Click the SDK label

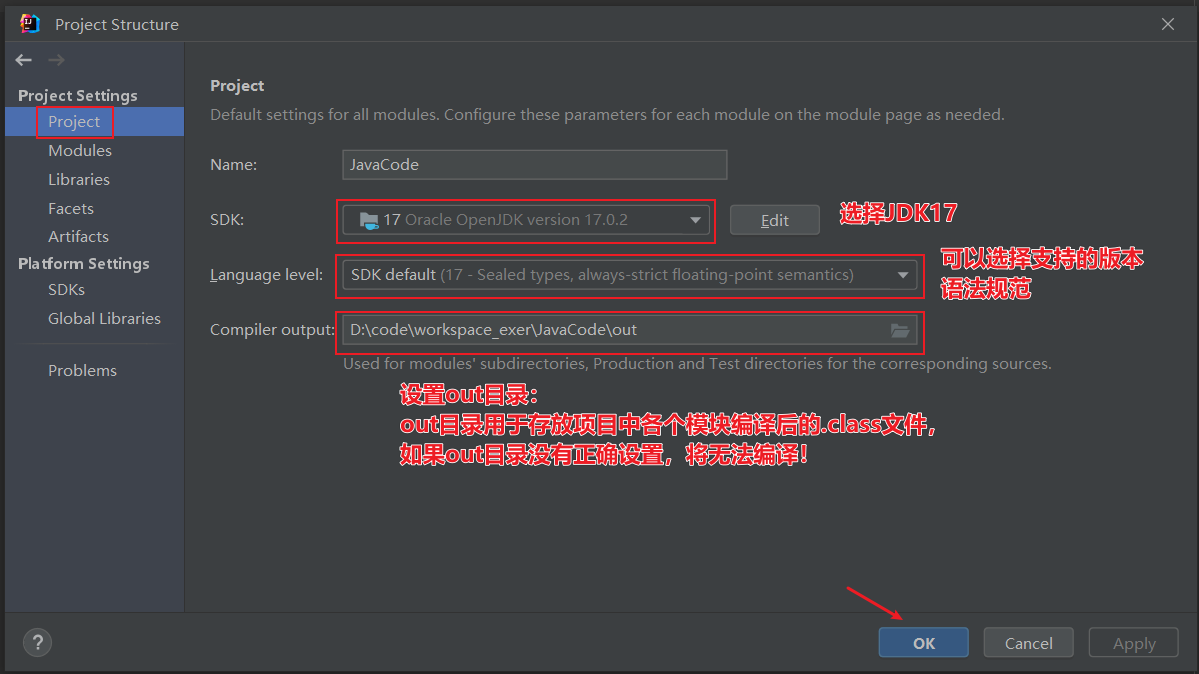(x=226, y=220)
